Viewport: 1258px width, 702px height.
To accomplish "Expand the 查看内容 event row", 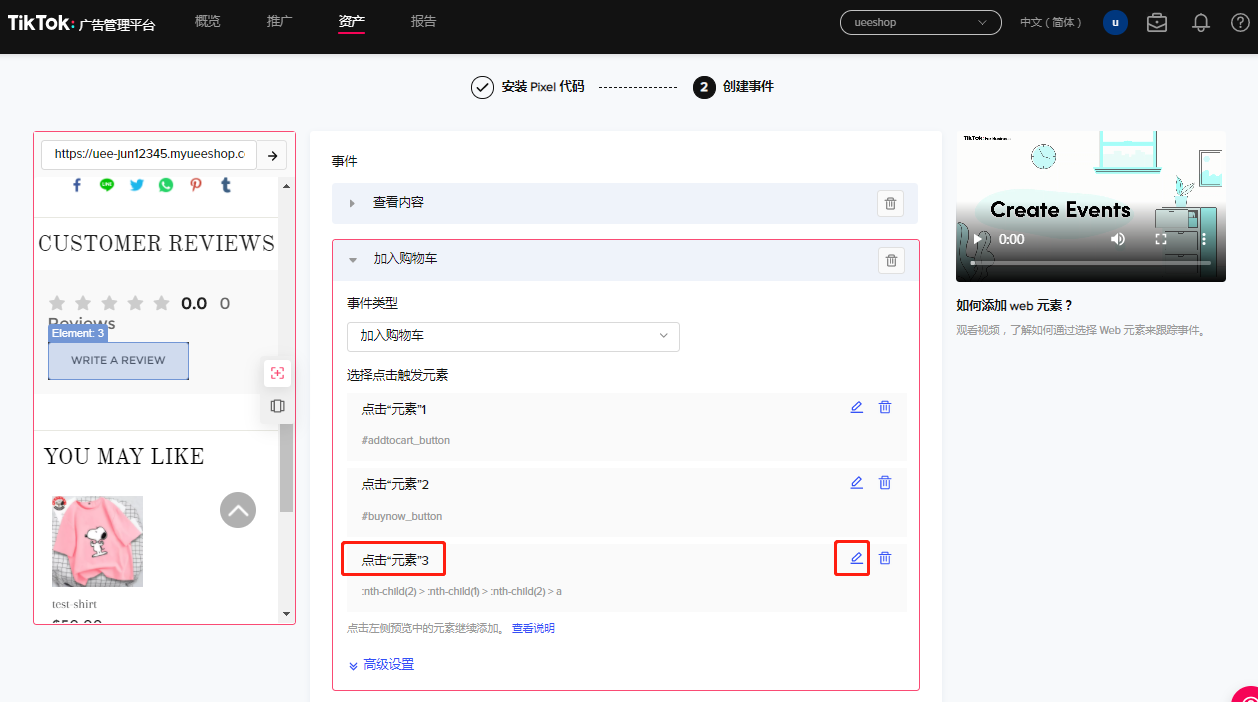I will click(353, 203).
